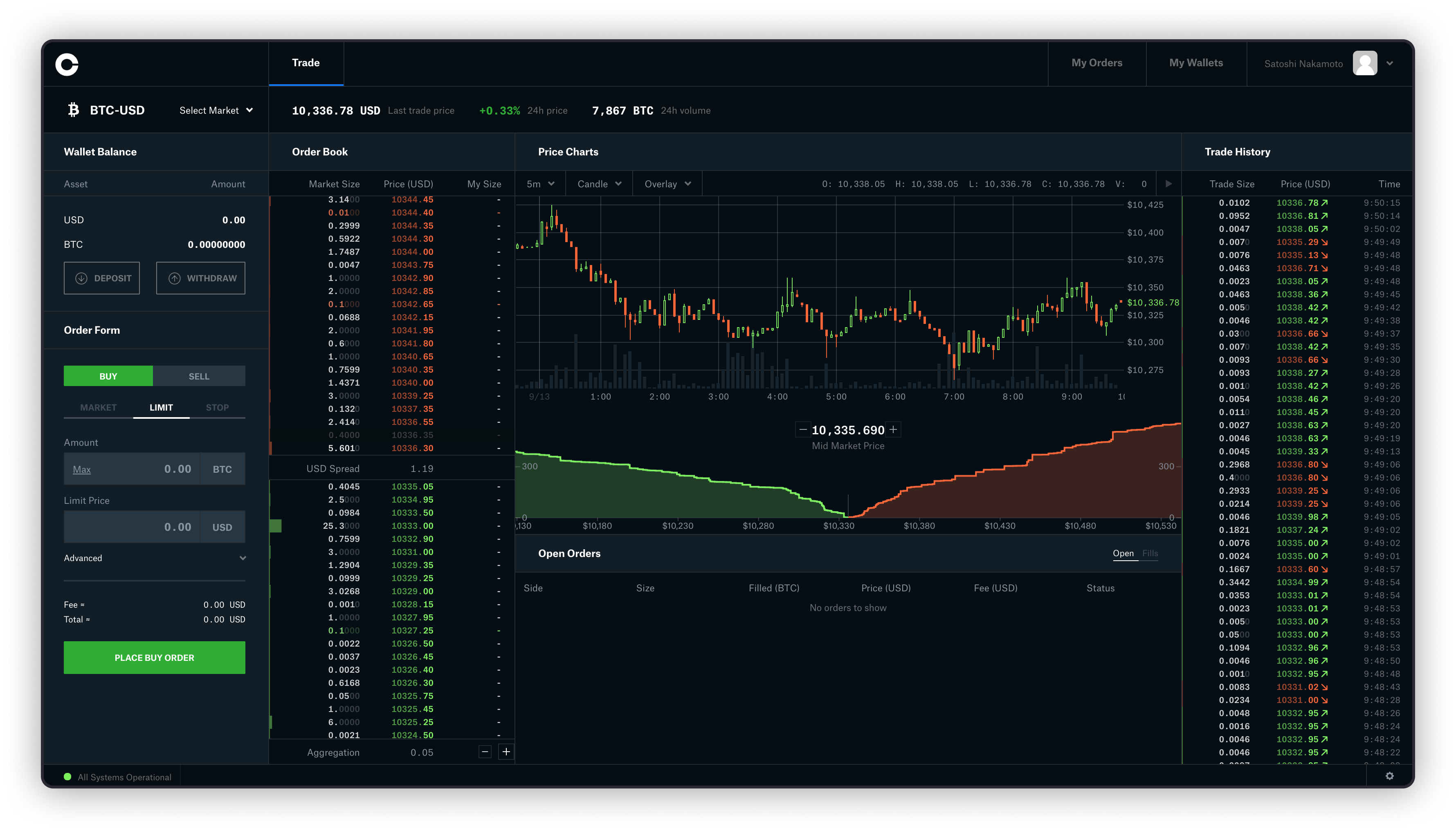This screenshot has height=831, width=1456.
Task: Select the My Wallets menu tab
Action: 1197,63
